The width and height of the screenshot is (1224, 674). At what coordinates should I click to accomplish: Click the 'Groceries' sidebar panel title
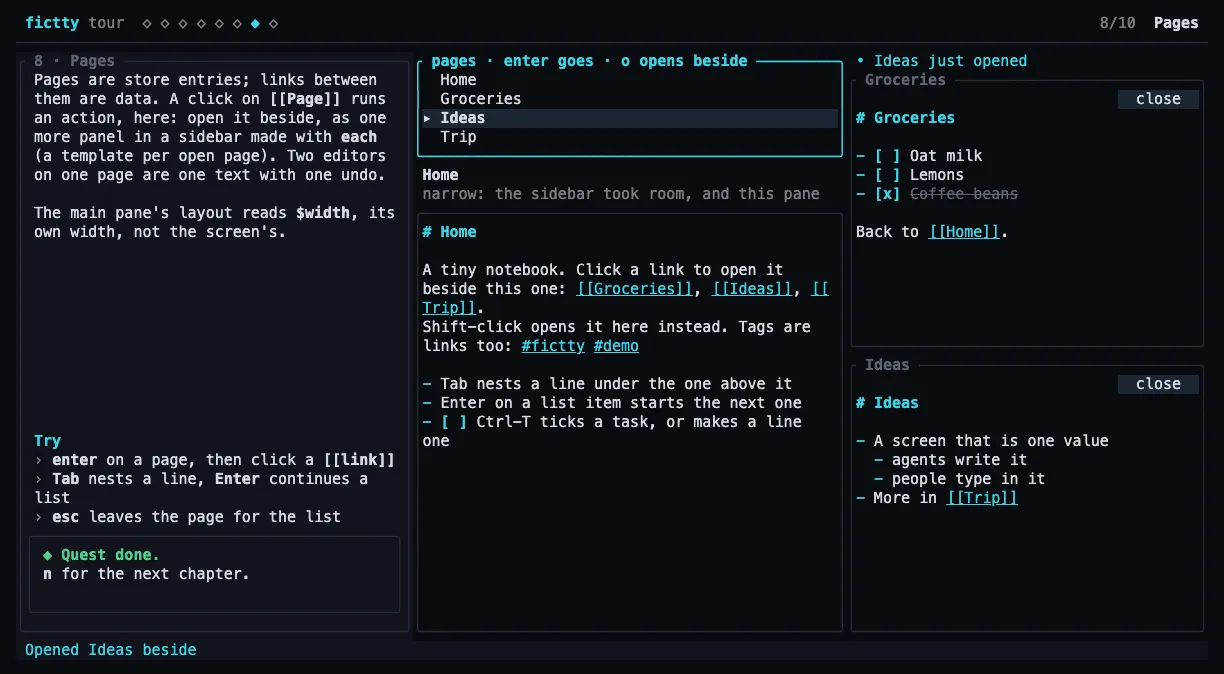click(x=905, y=80)
